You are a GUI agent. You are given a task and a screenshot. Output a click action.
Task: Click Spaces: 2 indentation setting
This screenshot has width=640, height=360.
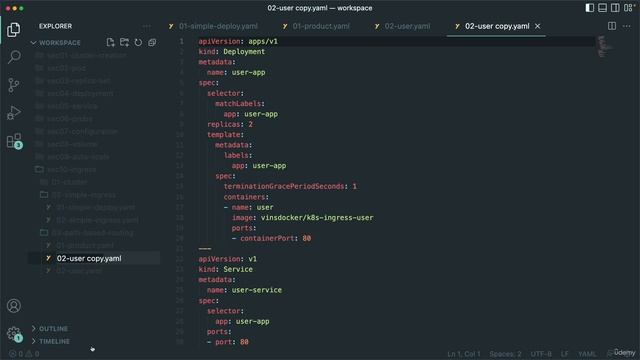pyautogui.click(x=505, y=354)
